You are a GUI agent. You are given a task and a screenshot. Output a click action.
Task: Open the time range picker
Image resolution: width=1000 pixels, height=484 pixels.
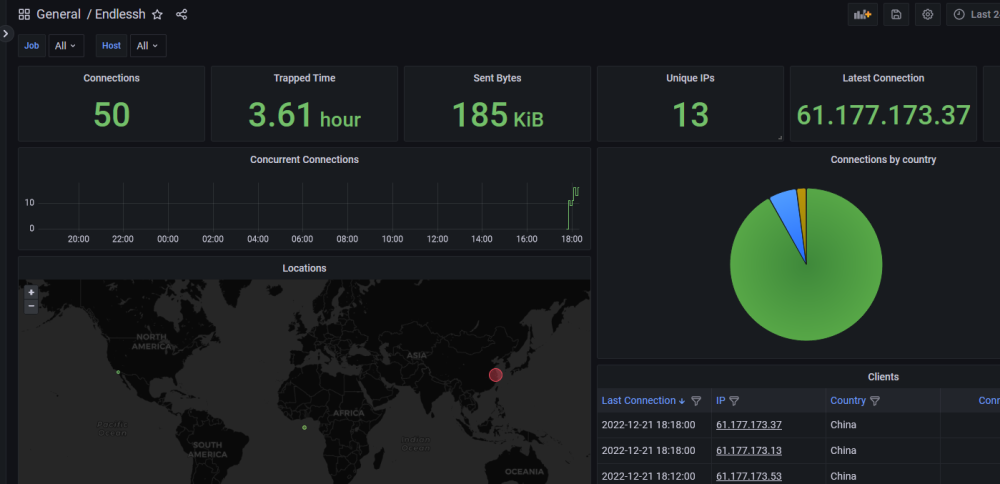(x=973, y=15)
